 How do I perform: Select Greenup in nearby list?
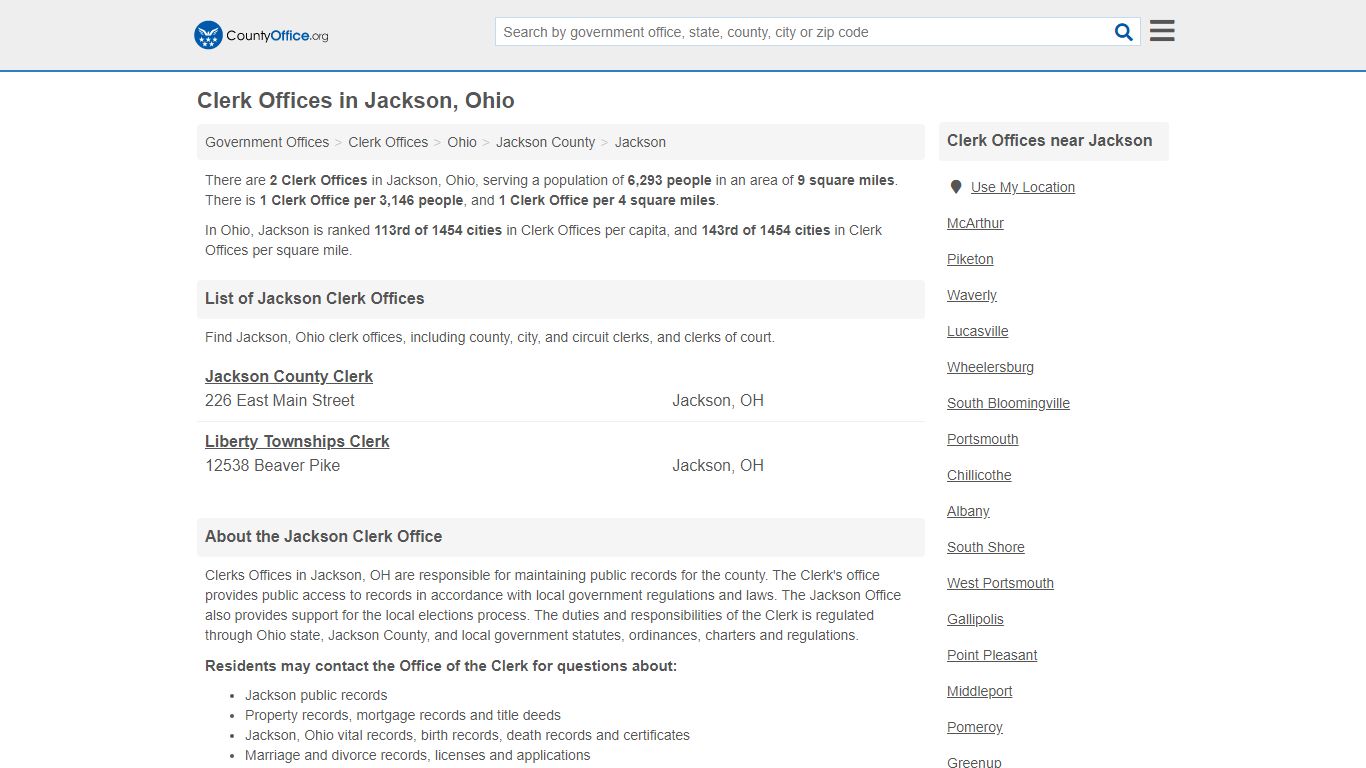point(974,761)
